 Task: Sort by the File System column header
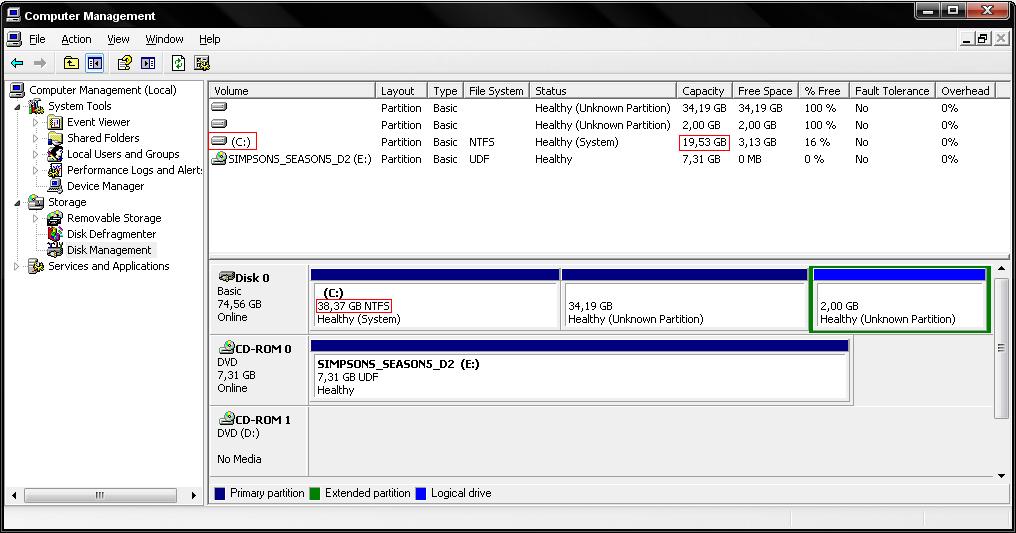(x=497, y=91)
